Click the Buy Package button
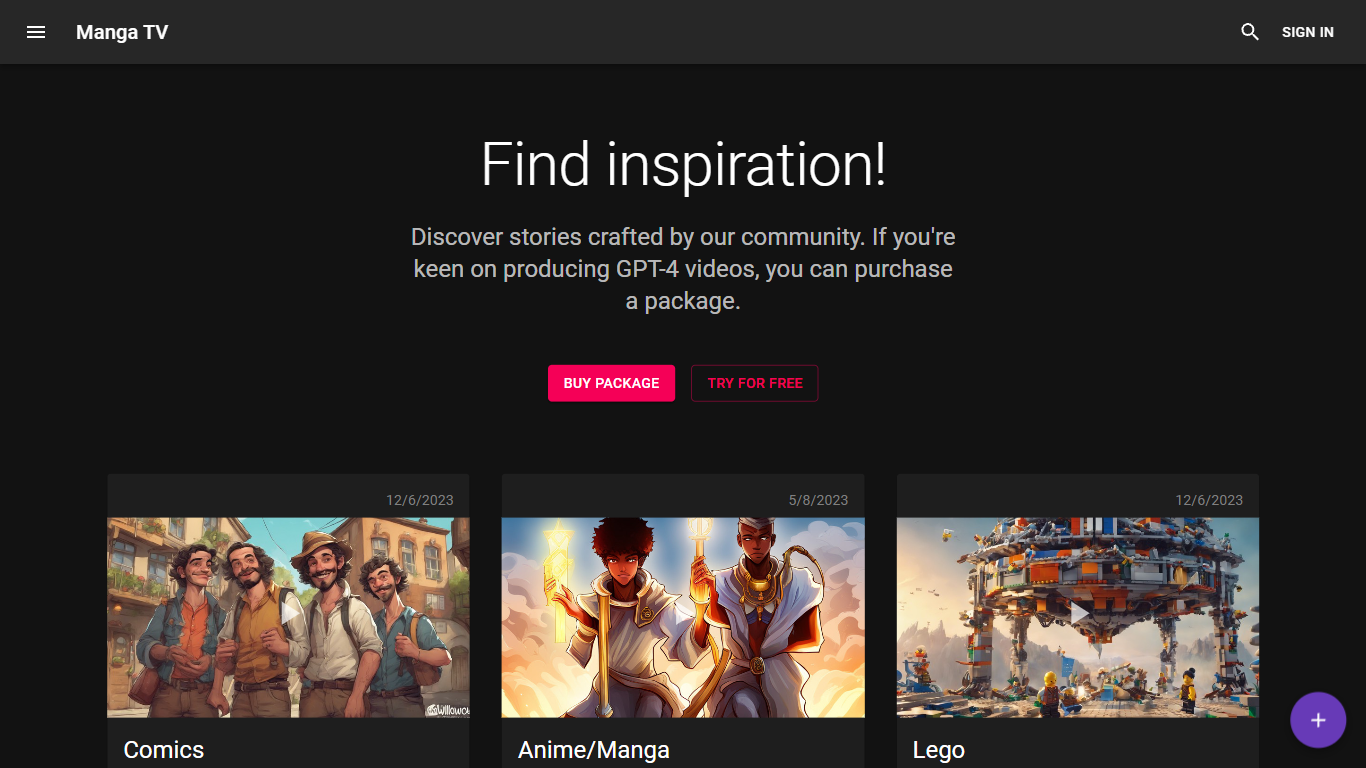Viewport: 1366px width, 768px height. 611,383
